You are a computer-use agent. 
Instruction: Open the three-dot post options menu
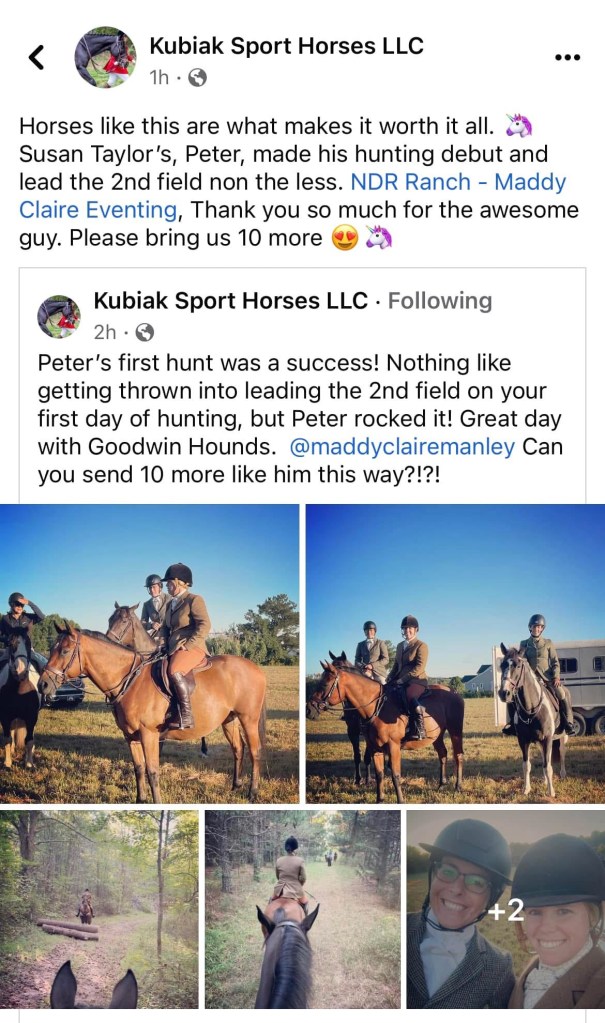pos(567,58)
